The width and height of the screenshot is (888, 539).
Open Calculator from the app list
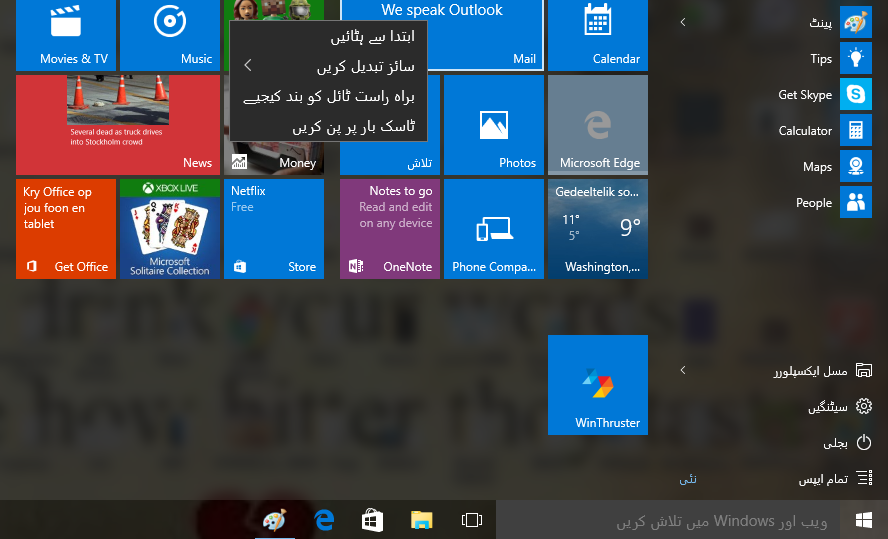[x=824, y=130]
